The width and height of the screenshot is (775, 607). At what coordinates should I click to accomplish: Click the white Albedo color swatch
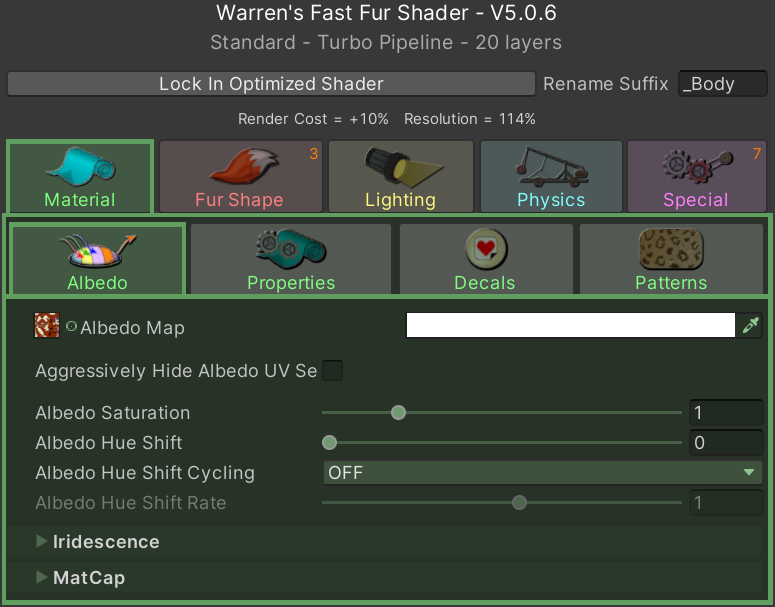tap(570, 326)
